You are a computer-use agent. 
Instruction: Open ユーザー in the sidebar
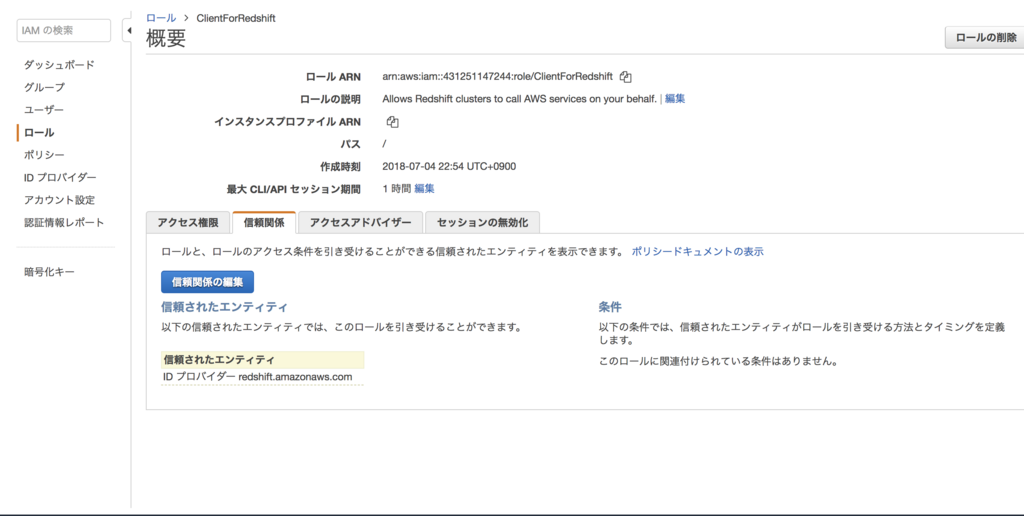(44, 110)
